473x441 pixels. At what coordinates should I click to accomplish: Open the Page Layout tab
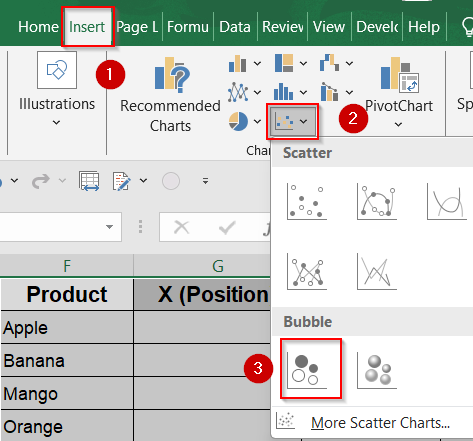pyautogui.click(x=137, y=27)
